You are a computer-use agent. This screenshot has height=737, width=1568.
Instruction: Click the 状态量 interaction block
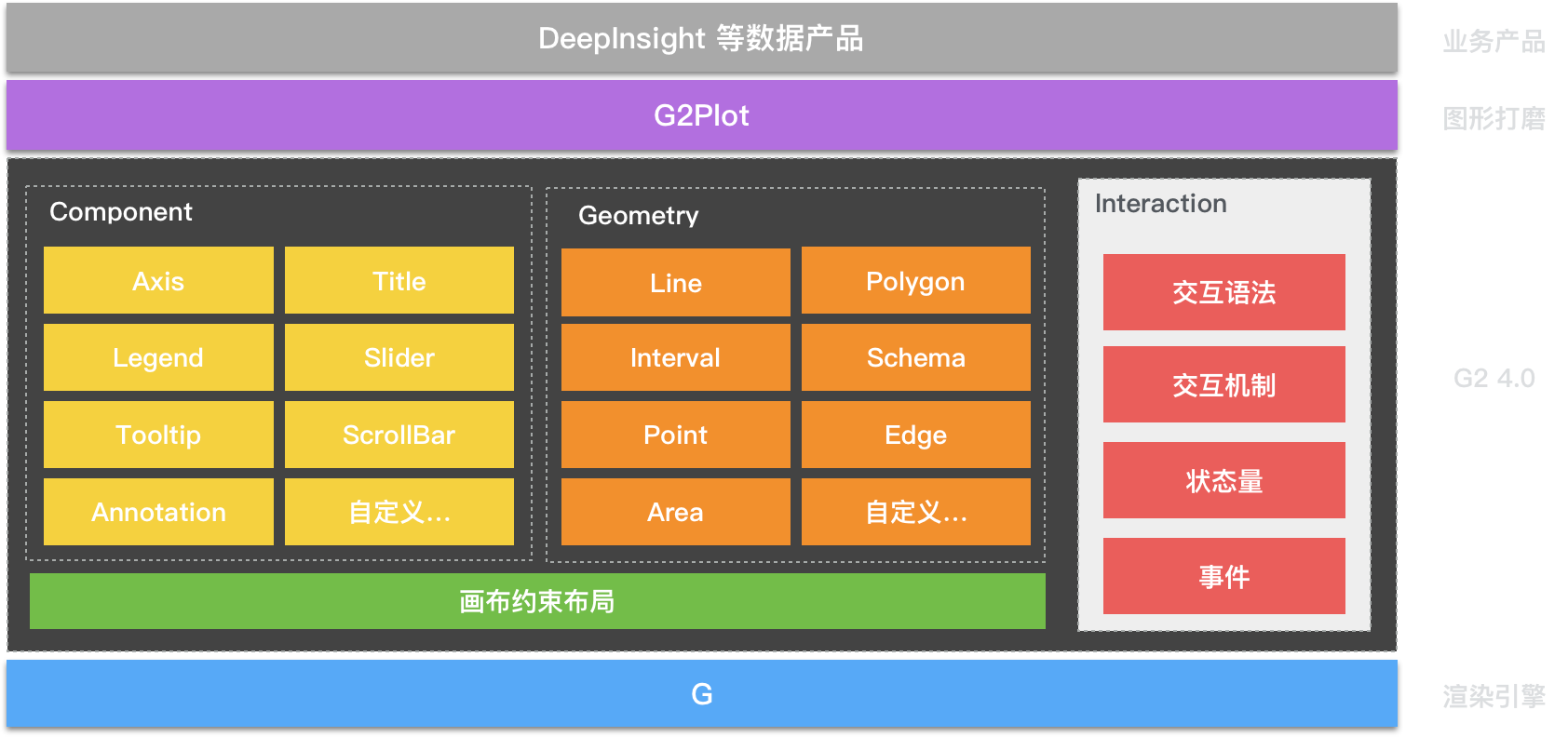pyautogui.click(x=1223, y=480)
